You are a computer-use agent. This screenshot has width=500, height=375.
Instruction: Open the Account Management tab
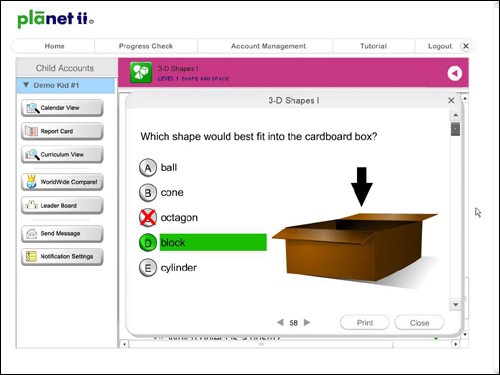point(268,46)
